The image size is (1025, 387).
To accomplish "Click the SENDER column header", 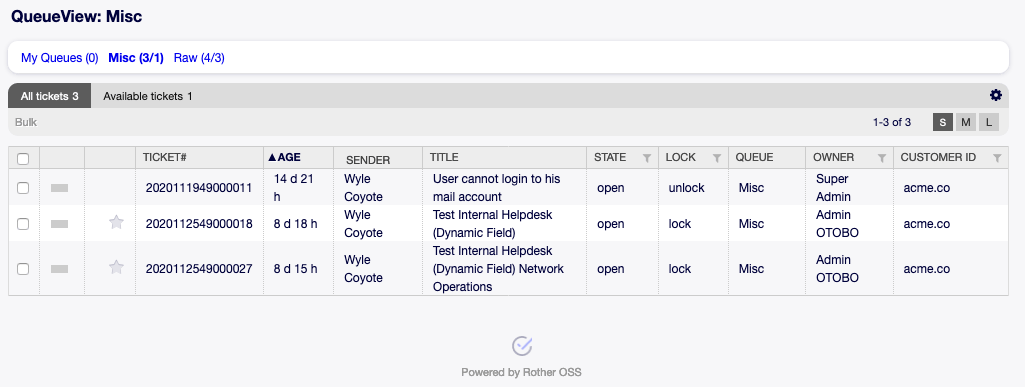I will coord(368,160).
